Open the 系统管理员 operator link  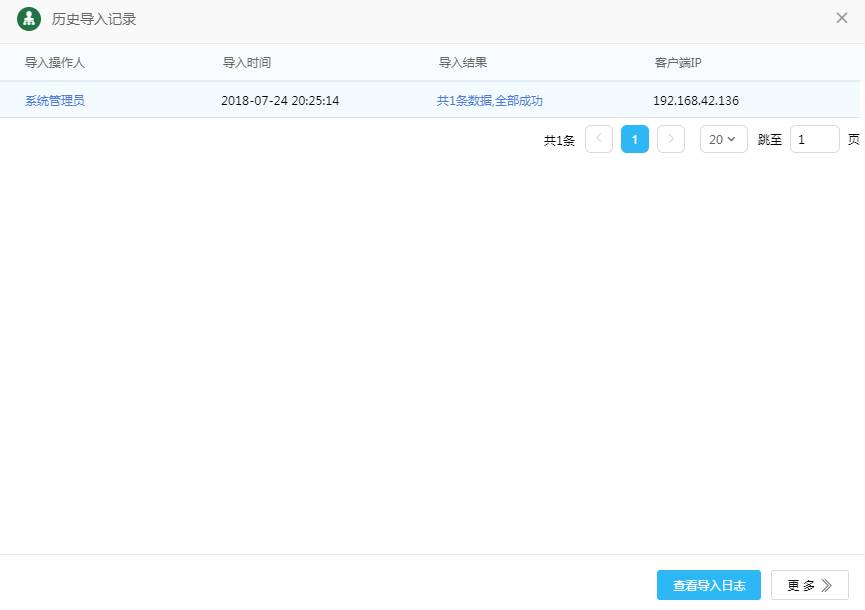click(x=55, y=100)
